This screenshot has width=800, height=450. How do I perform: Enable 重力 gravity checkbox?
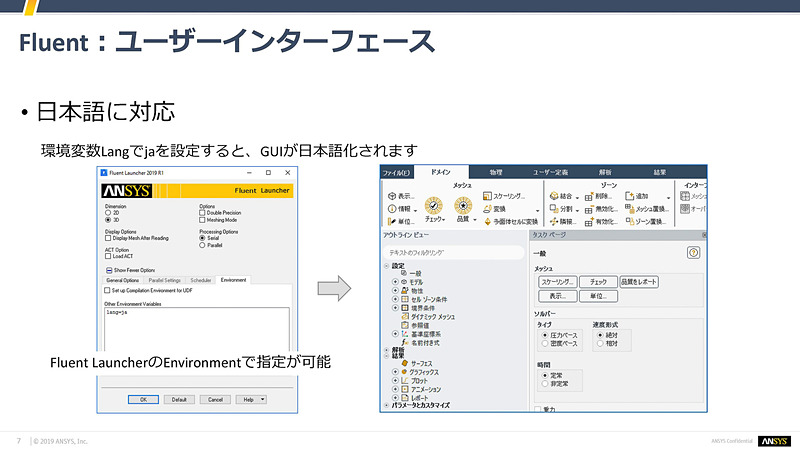[x=538, y=409]
